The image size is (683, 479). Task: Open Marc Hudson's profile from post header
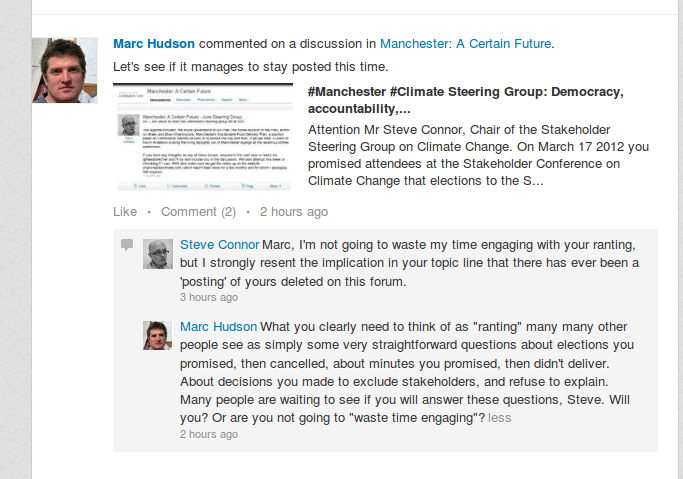coord(154,44)
